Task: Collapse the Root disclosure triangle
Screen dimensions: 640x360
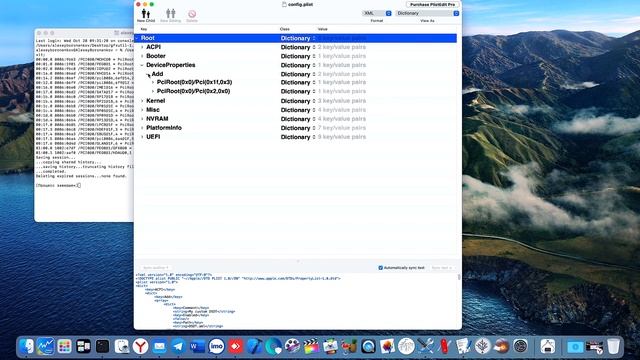Action: click(137, 38)
